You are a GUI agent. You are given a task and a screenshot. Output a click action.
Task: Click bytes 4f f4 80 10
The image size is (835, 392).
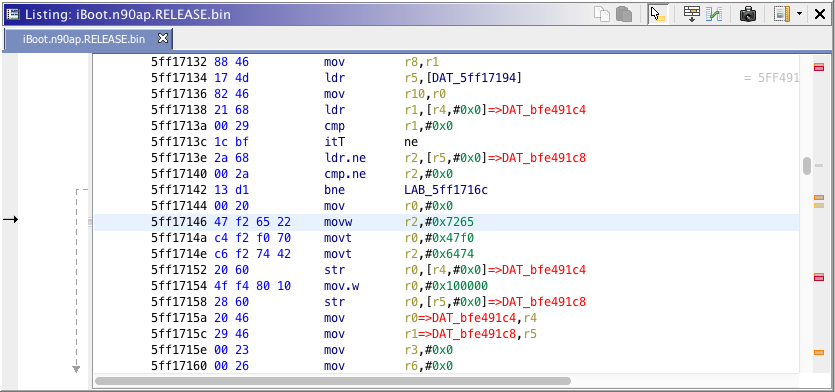click(x=252, y=286)
